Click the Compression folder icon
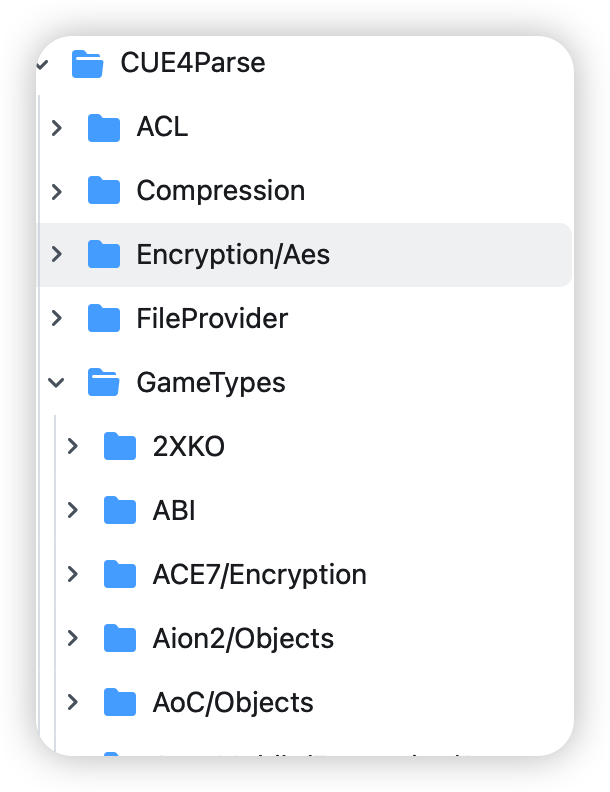610x792 pixels. click(103, 191)
